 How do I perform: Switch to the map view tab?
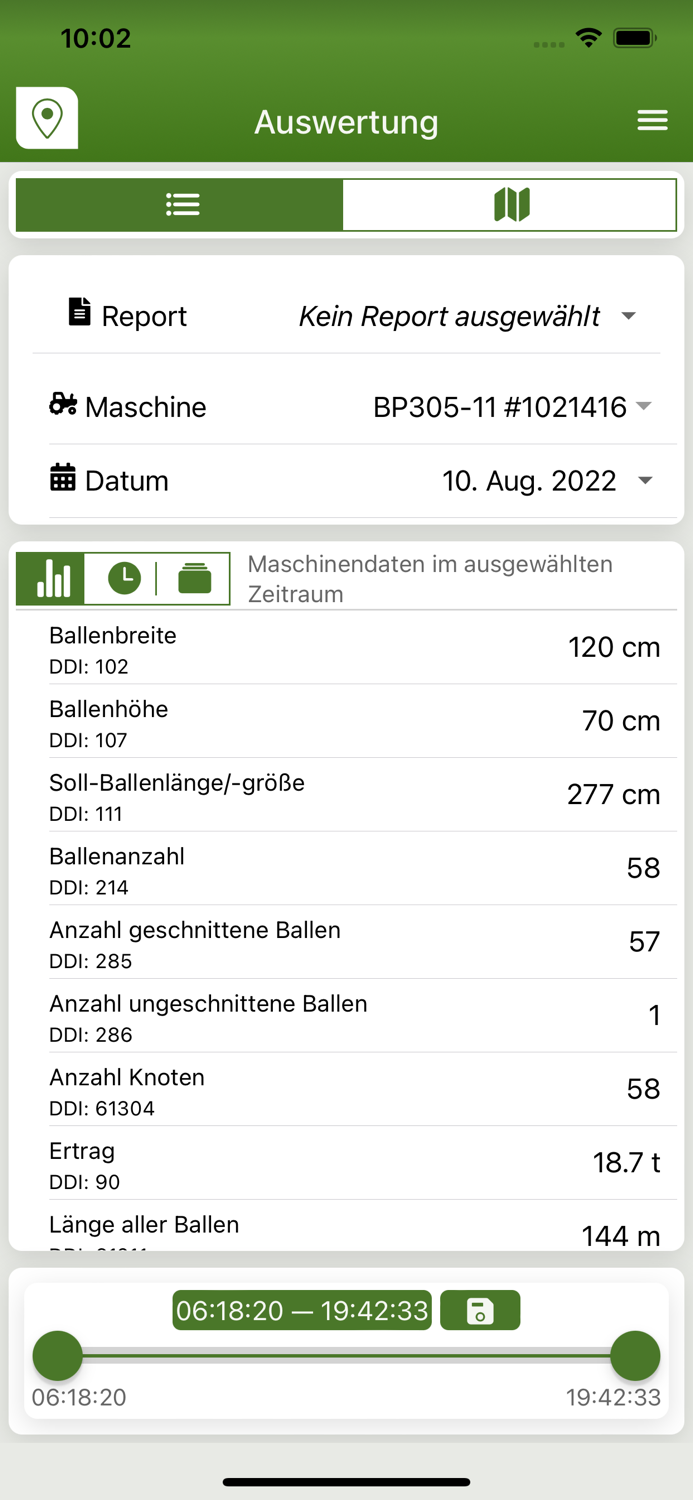510,203
